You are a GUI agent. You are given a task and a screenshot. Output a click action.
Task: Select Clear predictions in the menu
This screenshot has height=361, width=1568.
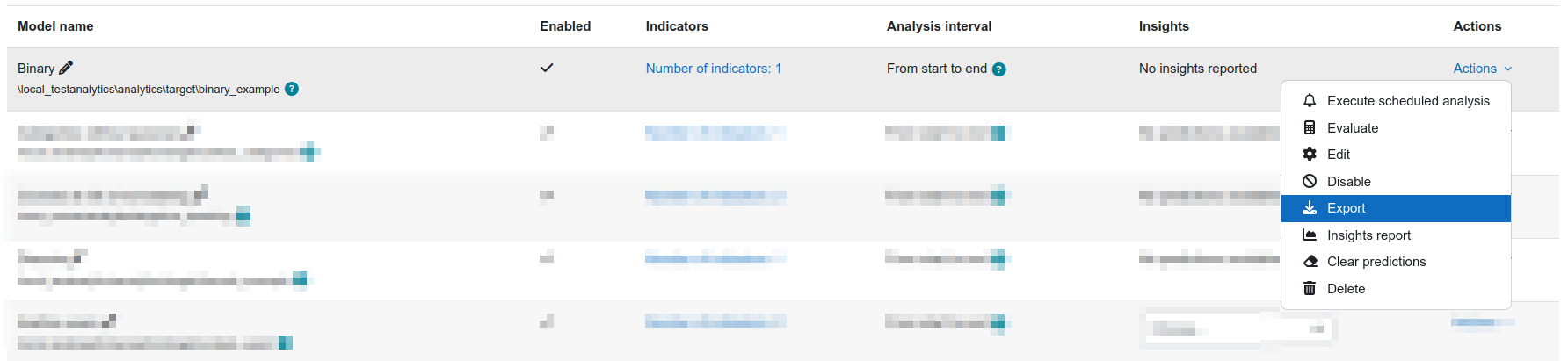coord(1396,262)
